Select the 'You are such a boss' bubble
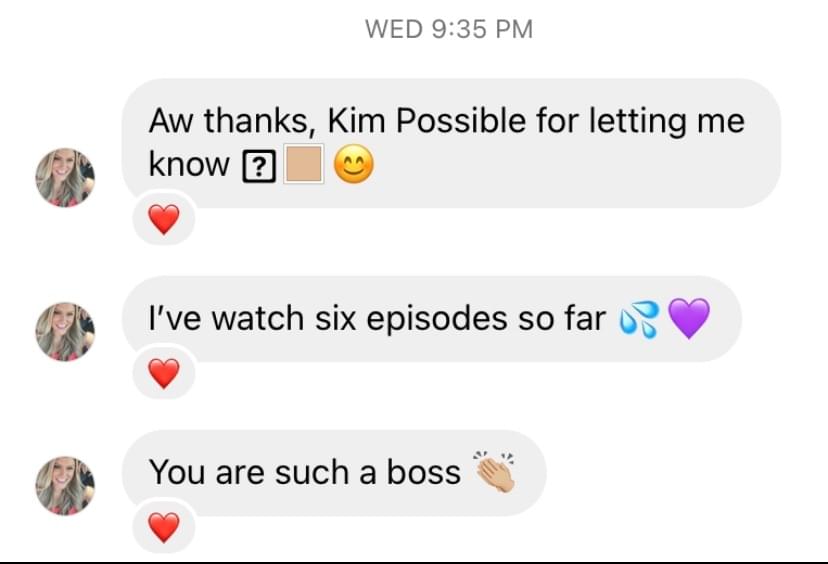Image resolution: width=828 pixels, height=564 pixels. coord(334,473)
